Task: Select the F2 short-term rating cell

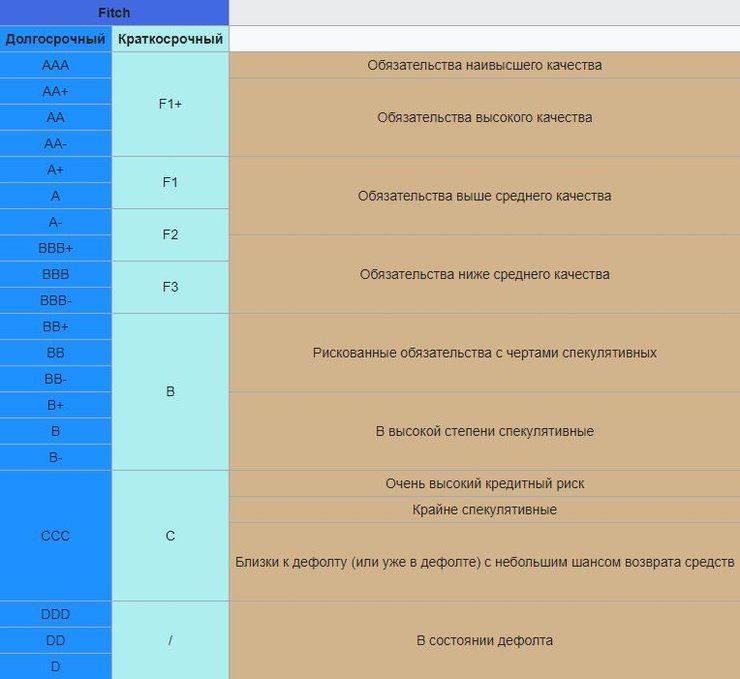Action: (170, 235)
